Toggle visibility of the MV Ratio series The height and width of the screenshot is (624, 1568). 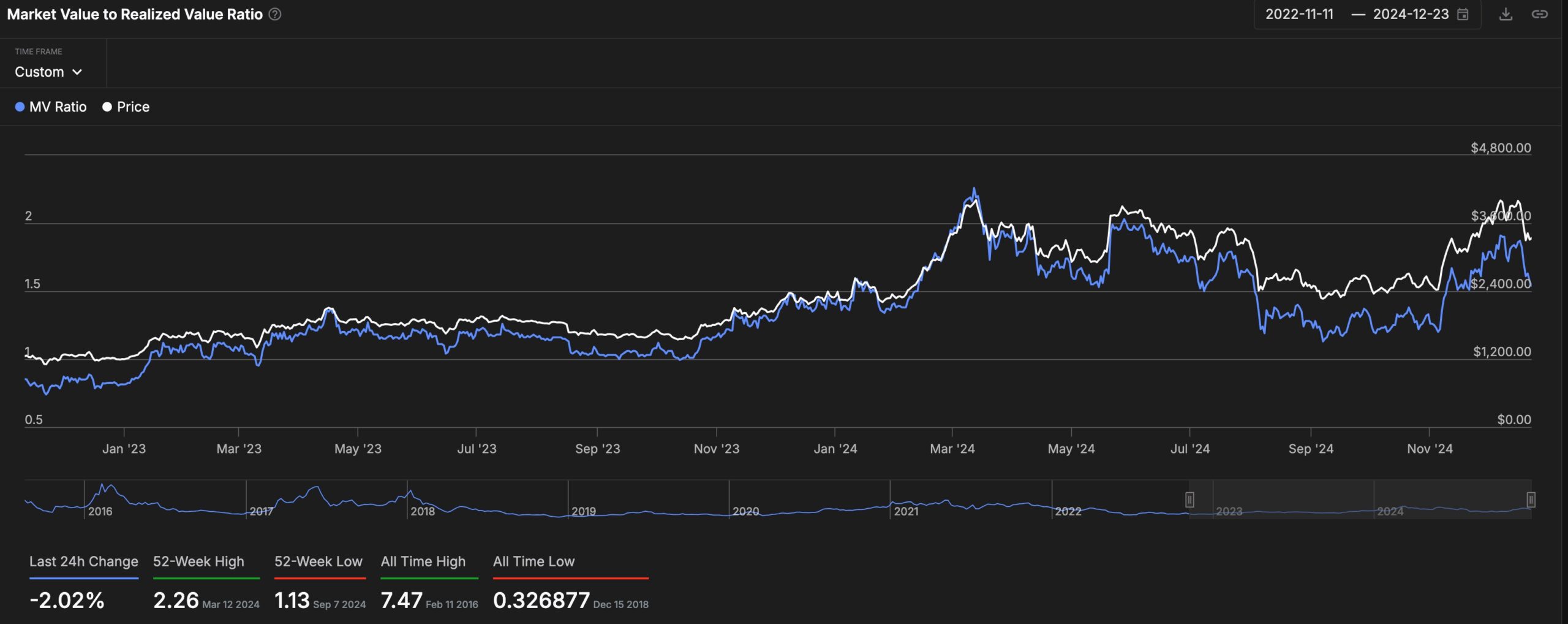click(x=51, y=106)
